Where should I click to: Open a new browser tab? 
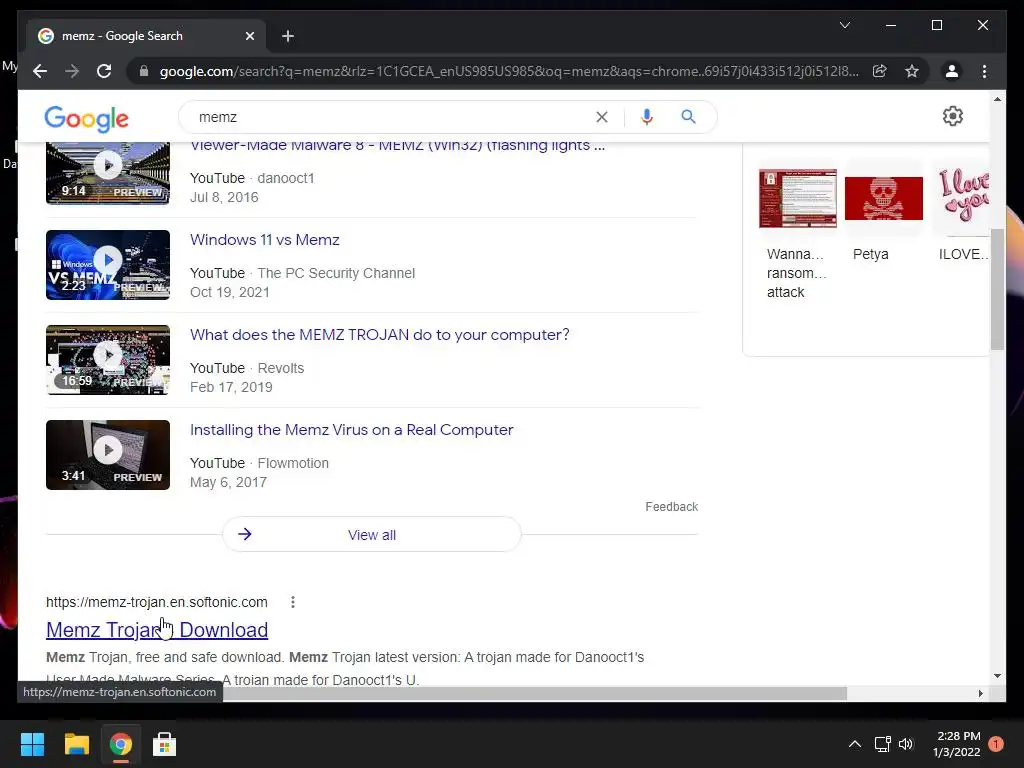pyautogui.click(x=288, y=36)
